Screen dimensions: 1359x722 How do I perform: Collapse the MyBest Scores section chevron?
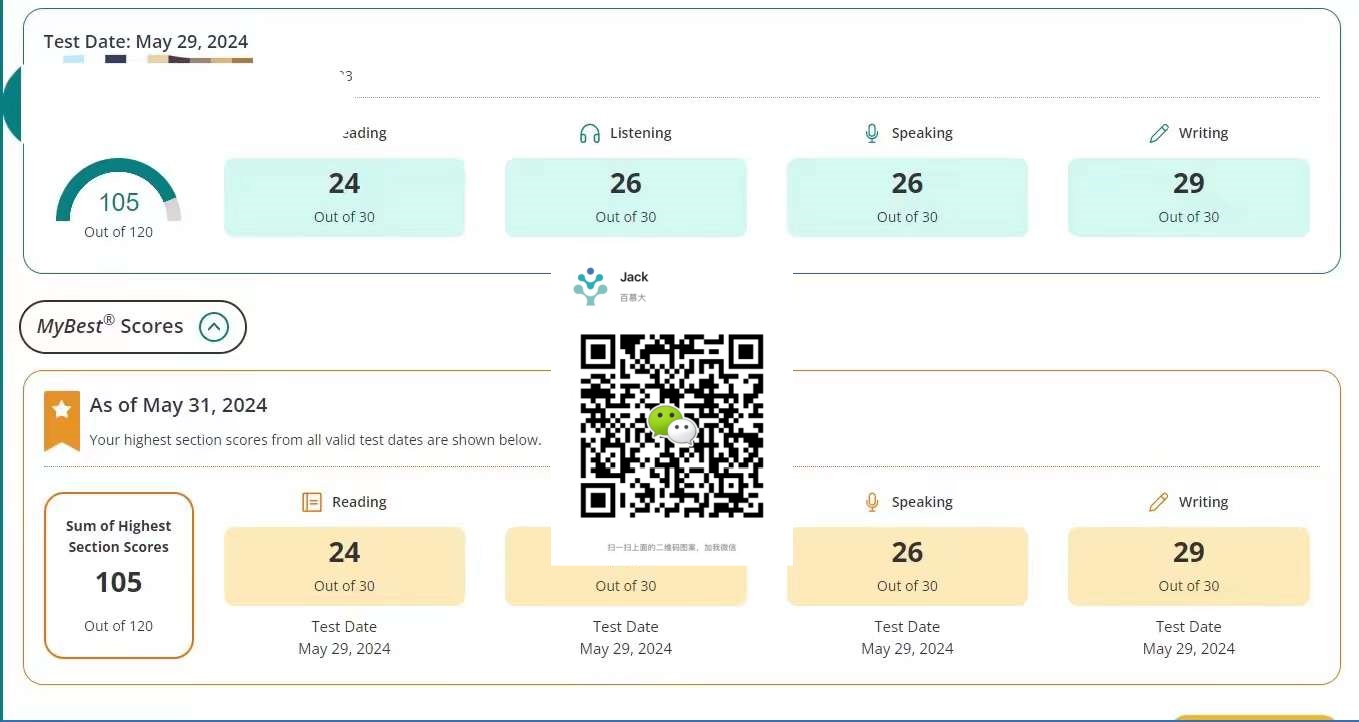[214, 327]
